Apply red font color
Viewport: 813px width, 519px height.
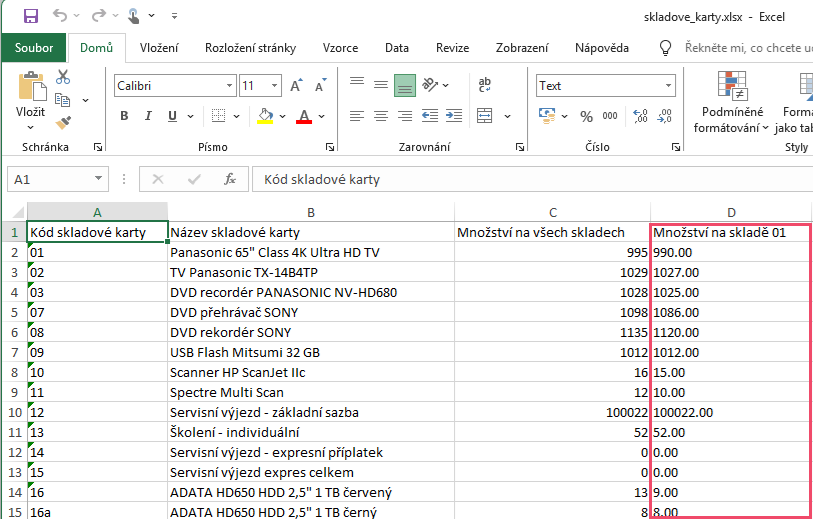pyautogui.click(x=304, y=116)
